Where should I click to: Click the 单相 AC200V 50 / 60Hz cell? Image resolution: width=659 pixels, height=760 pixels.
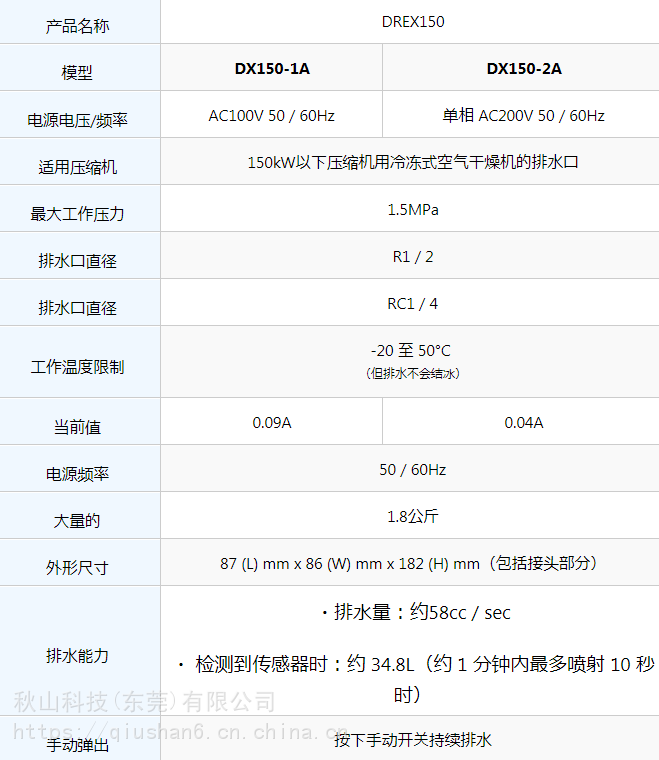click(x=523, y=116)
